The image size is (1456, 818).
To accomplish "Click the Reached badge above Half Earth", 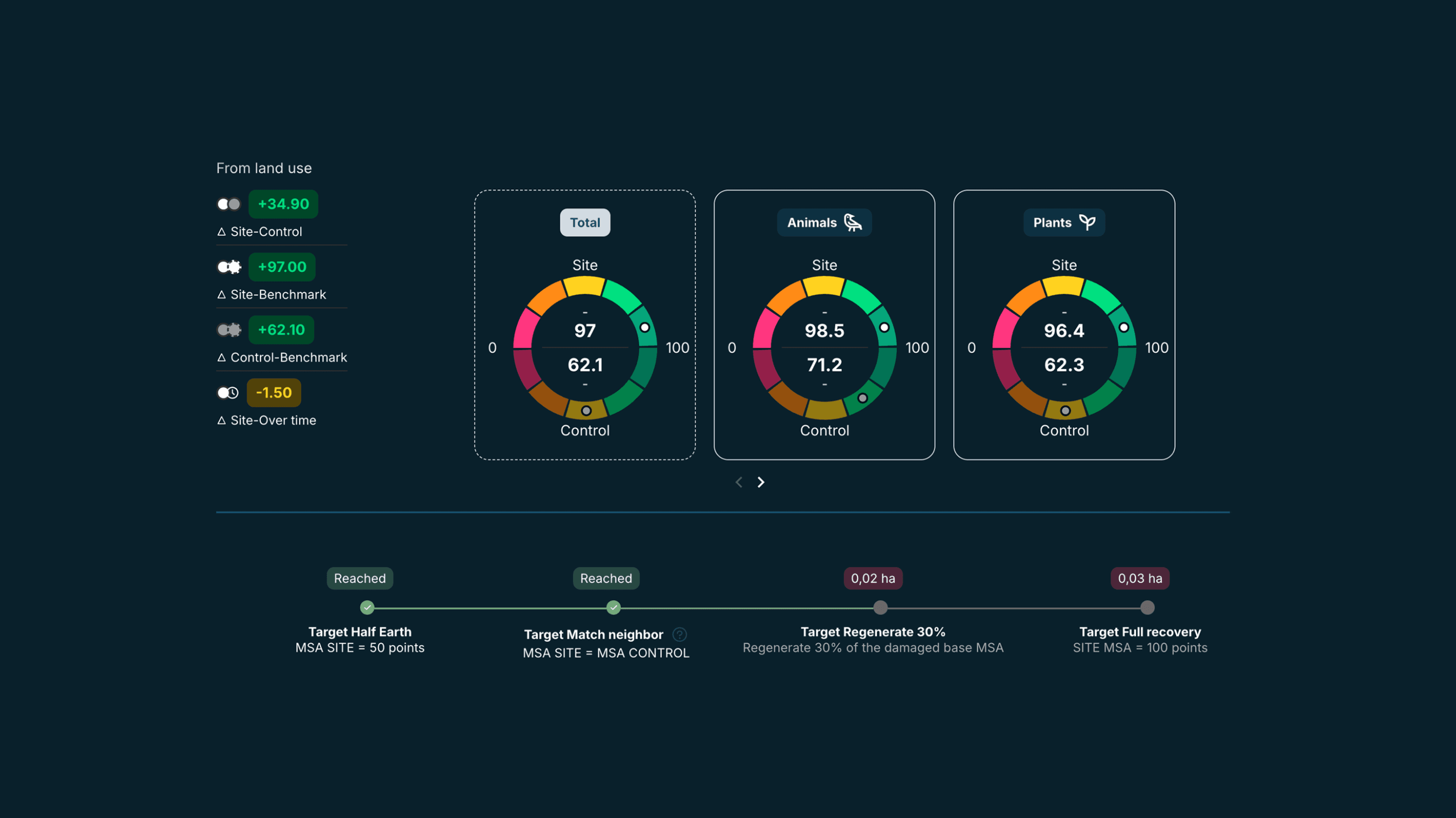I will tap(360, 579).
